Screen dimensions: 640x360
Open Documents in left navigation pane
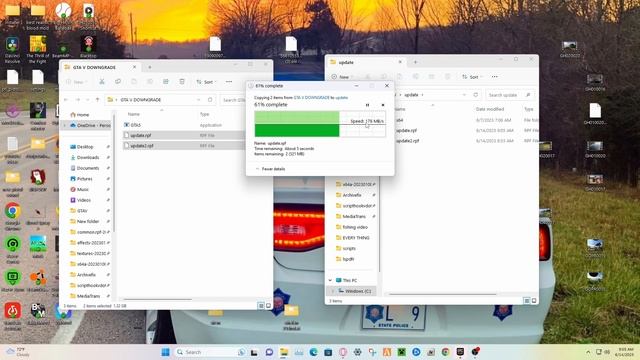click(x=88, y=168)
